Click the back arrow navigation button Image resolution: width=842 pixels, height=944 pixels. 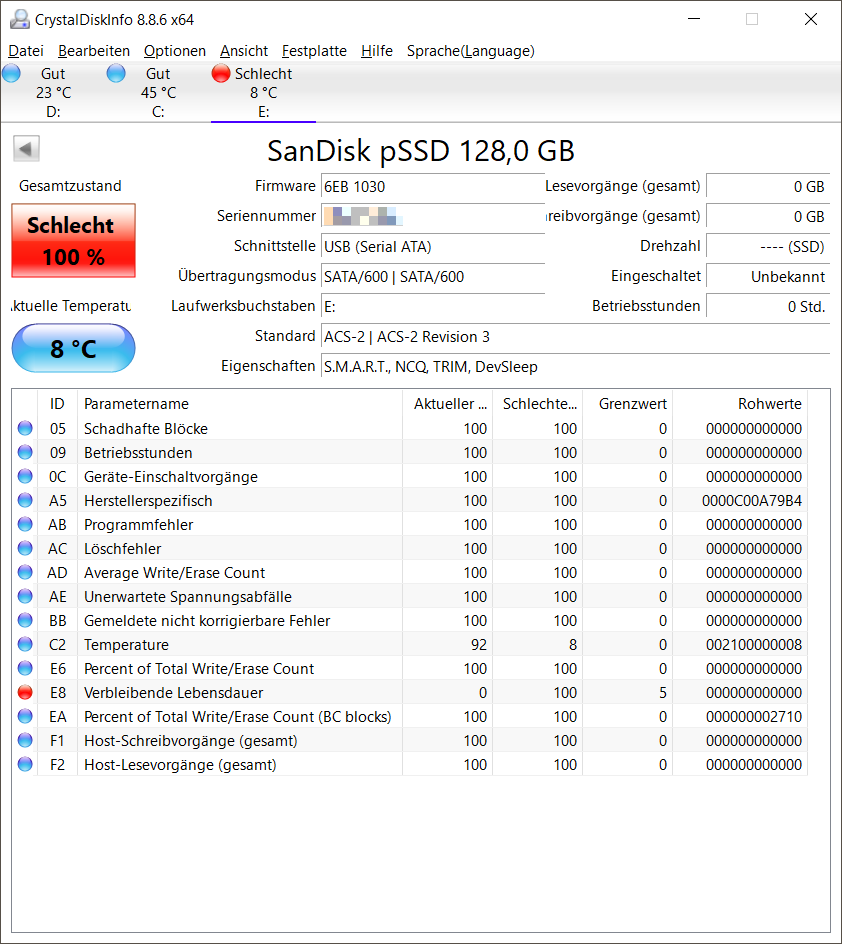tap(26, 148)
